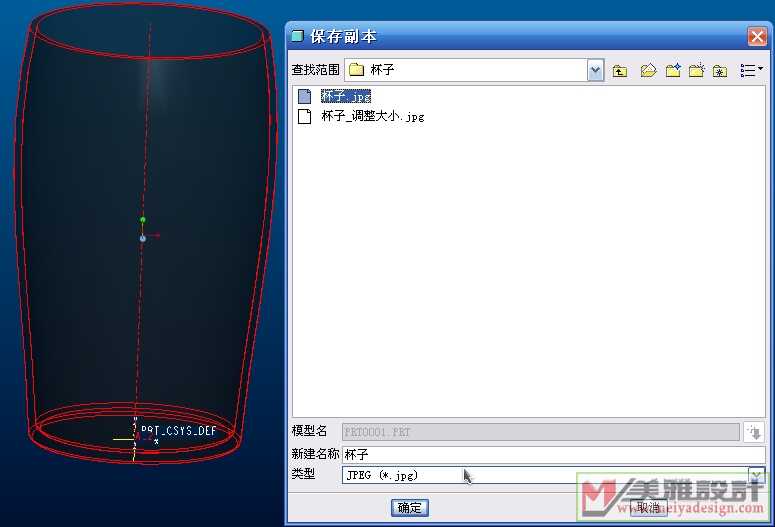This screenshot has width=775, height=527.
Task: Select the file 杯子.jpg
Action: 345,96
